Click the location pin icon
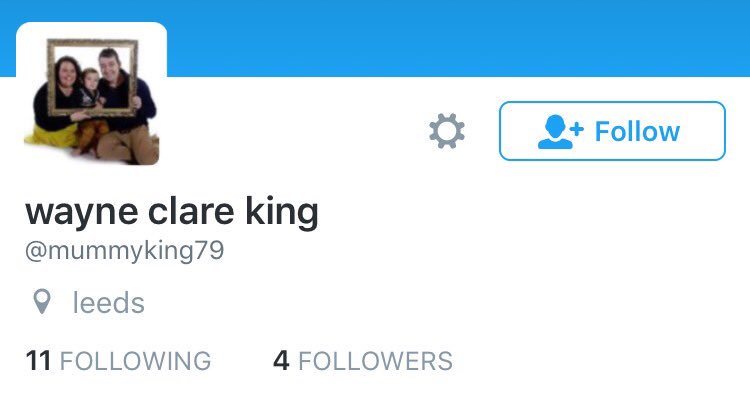Viewport: 750px width, 406px height. 42,302
